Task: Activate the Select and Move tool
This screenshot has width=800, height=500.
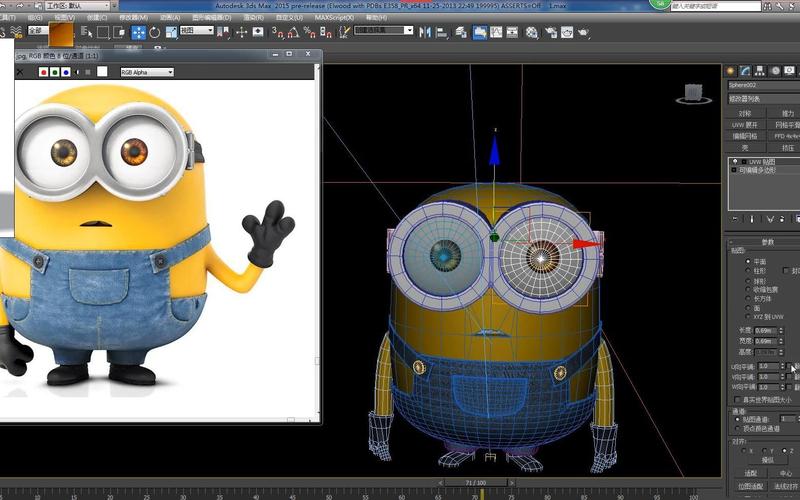Action: [x=138, y=33]
